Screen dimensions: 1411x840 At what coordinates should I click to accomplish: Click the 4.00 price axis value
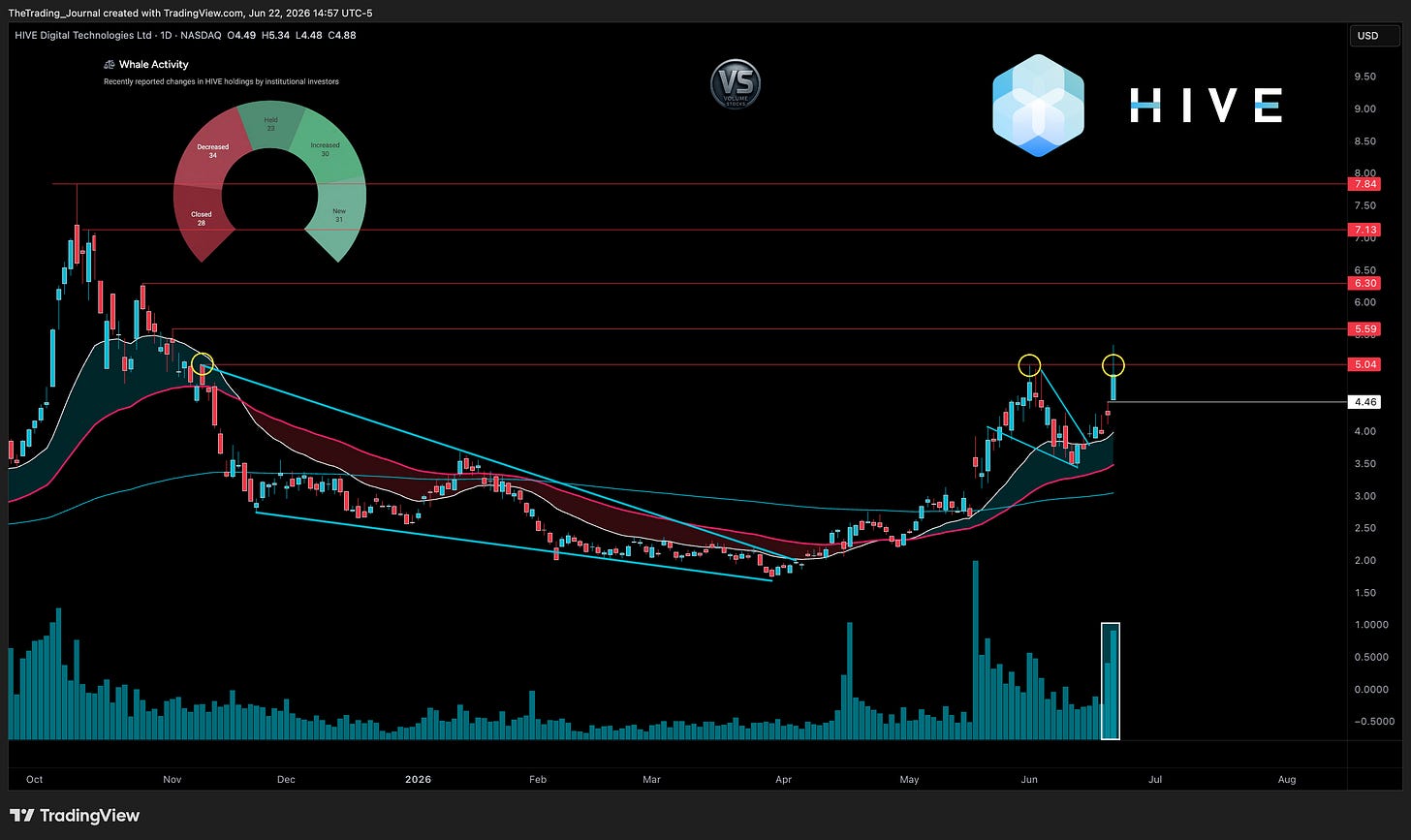(x=1364, y=431)
